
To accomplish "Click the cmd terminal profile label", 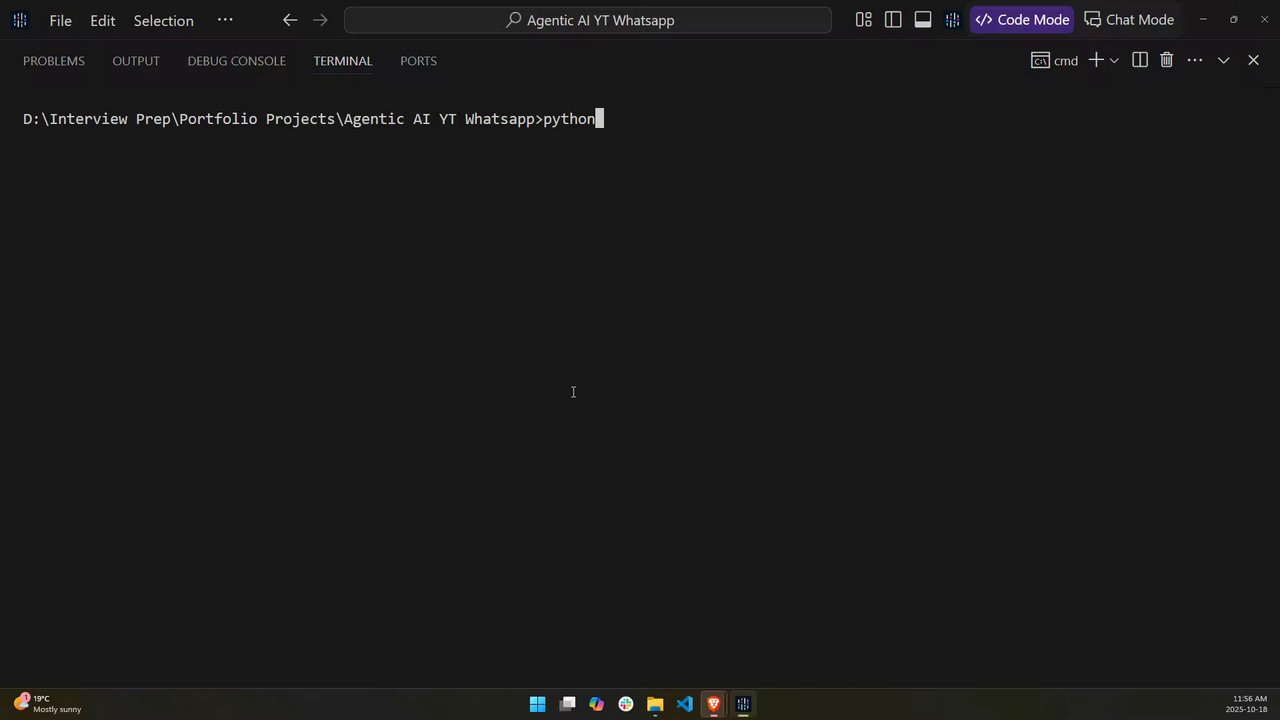I will click(x=1055, y=61).
